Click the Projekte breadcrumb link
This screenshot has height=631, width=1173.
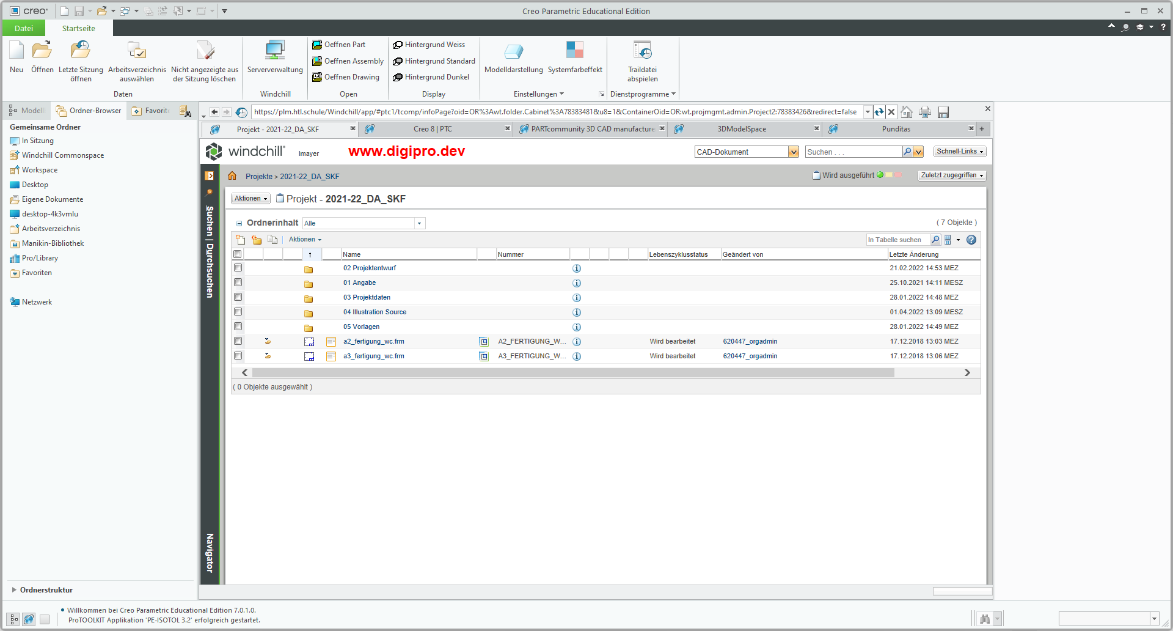tap(259, 177)
